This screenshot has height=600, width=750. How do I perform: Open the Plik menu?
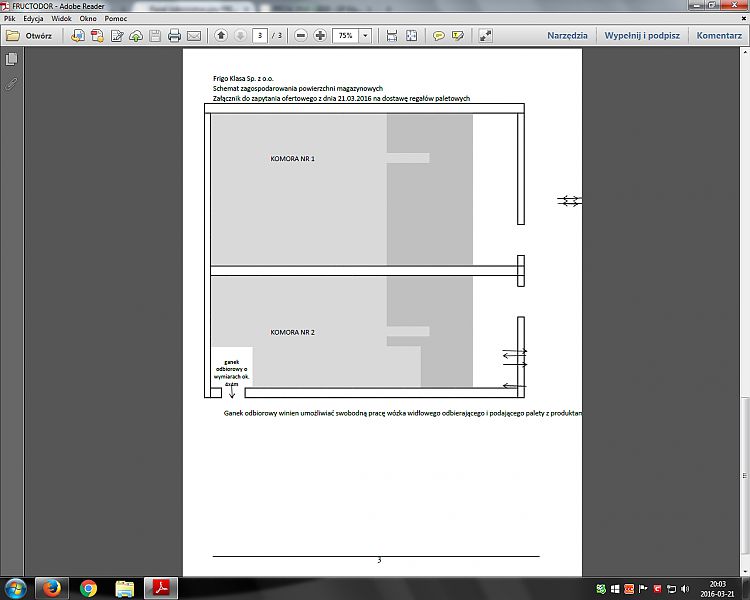(11, 18)
